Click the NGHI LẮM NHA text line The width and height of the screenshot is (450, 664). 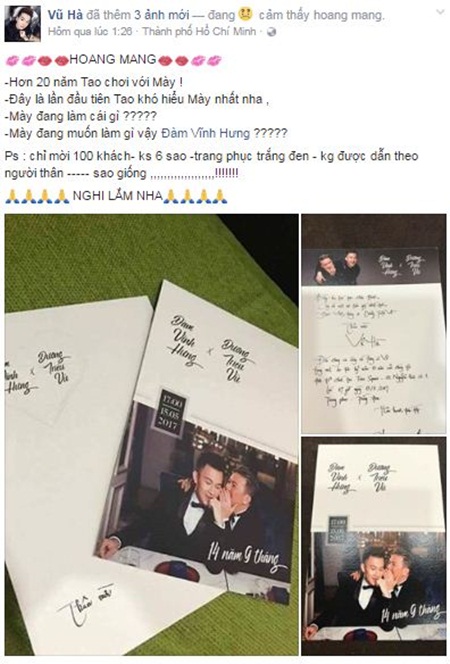click(118, 196)
